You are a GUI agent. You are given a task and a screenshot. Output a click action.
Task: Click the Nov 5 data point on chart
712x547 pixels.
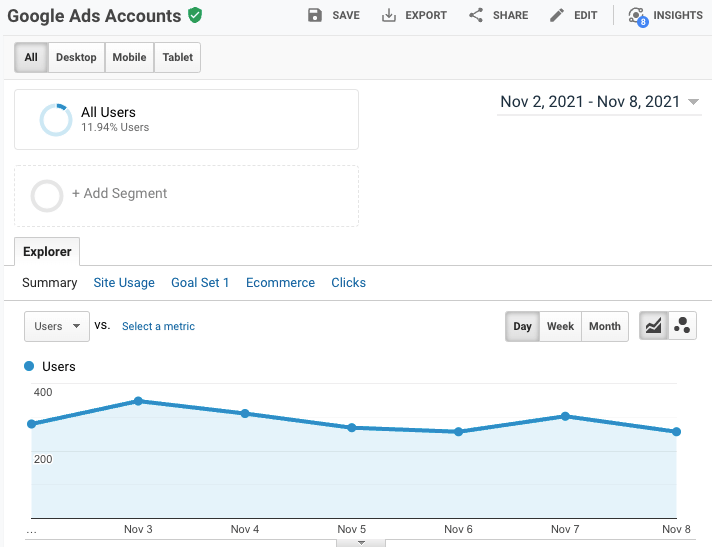pos(351,428)
